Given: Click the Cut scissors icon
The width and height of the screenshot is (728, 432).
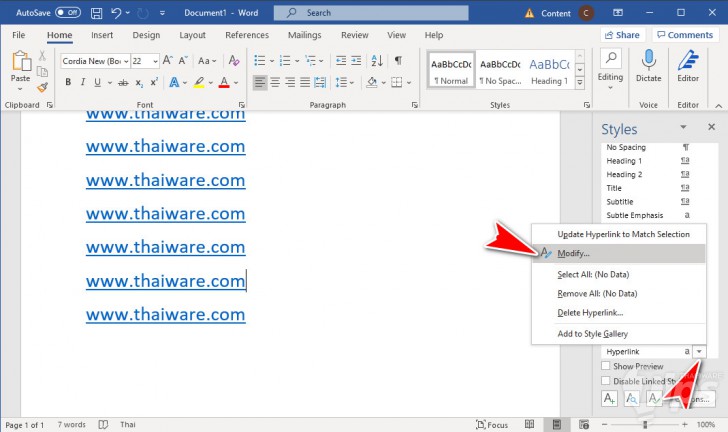Looking at the screenshot, I should click(x=42, y=56).
